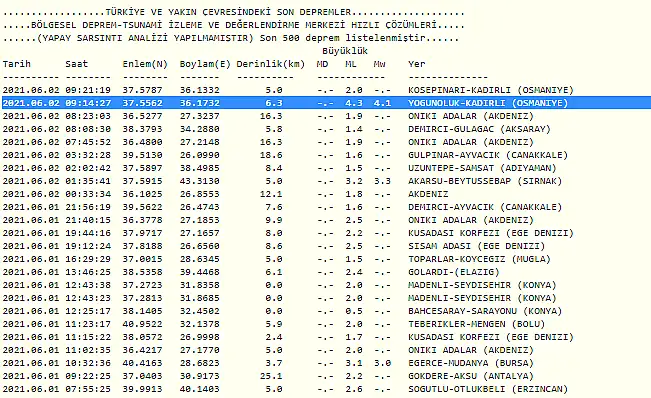Click the AKARSU-BEYTUSSEBAP (SIRNAK) entry
651x398 pixels.
[485, 181]
